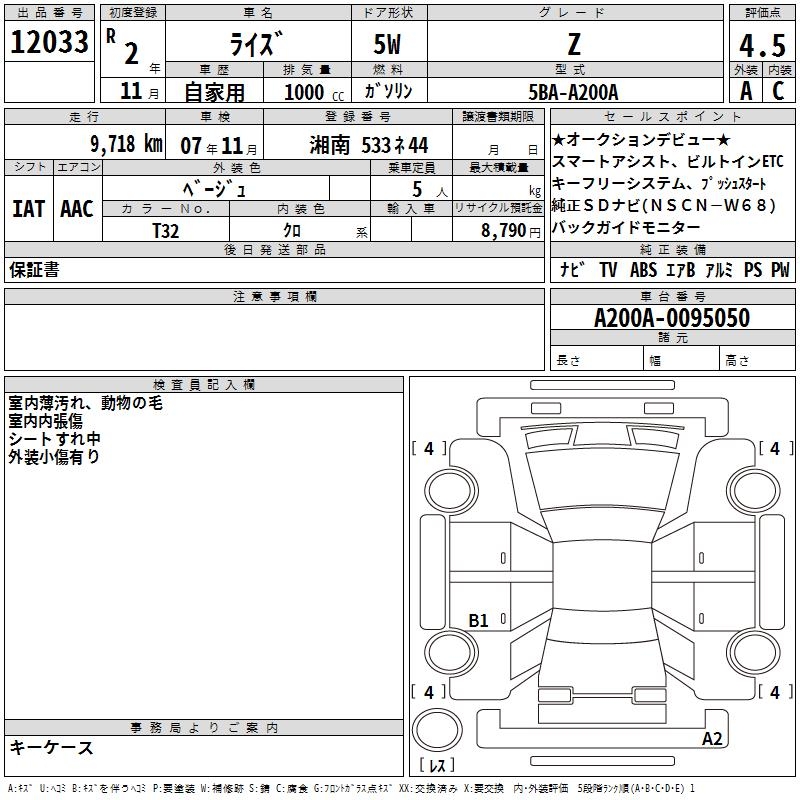
Task: Click recycle deposit 8,790円
Action: coord(511,231)
